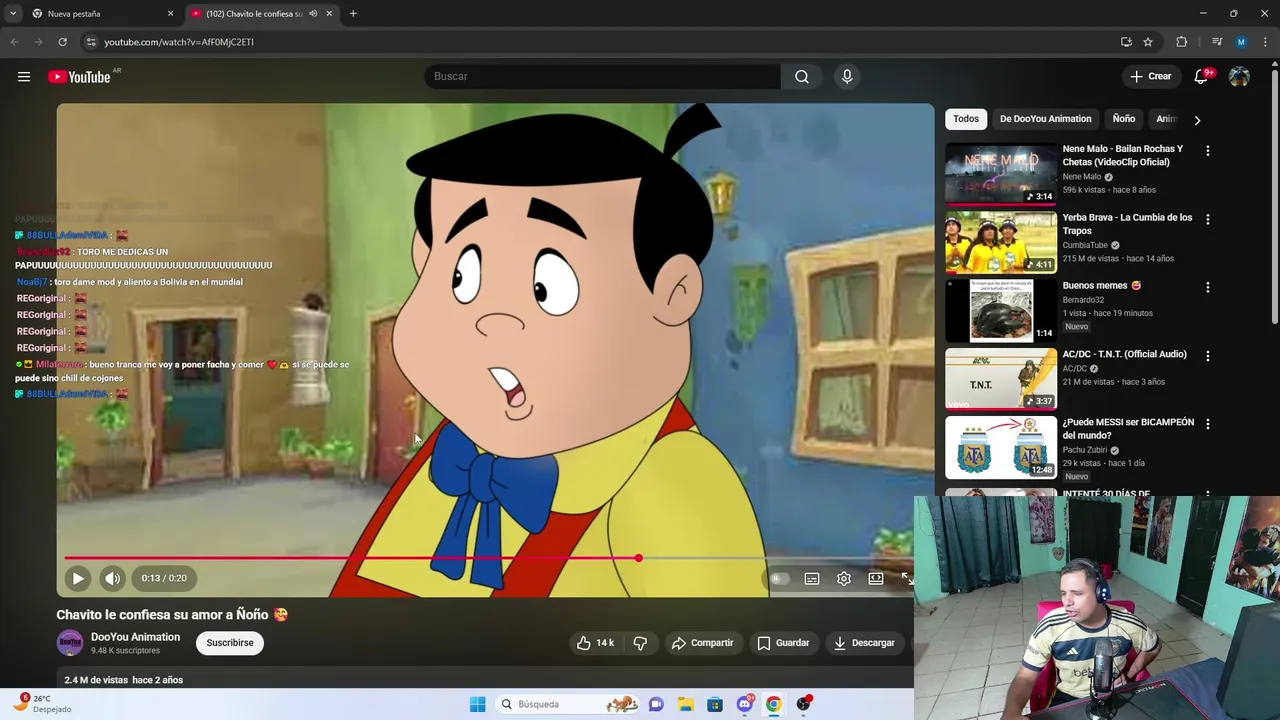Open the Nene Malo video thumbnail
This screenshot has width=1280, height=720.
pyautogui.click(x=1001, y=174)
